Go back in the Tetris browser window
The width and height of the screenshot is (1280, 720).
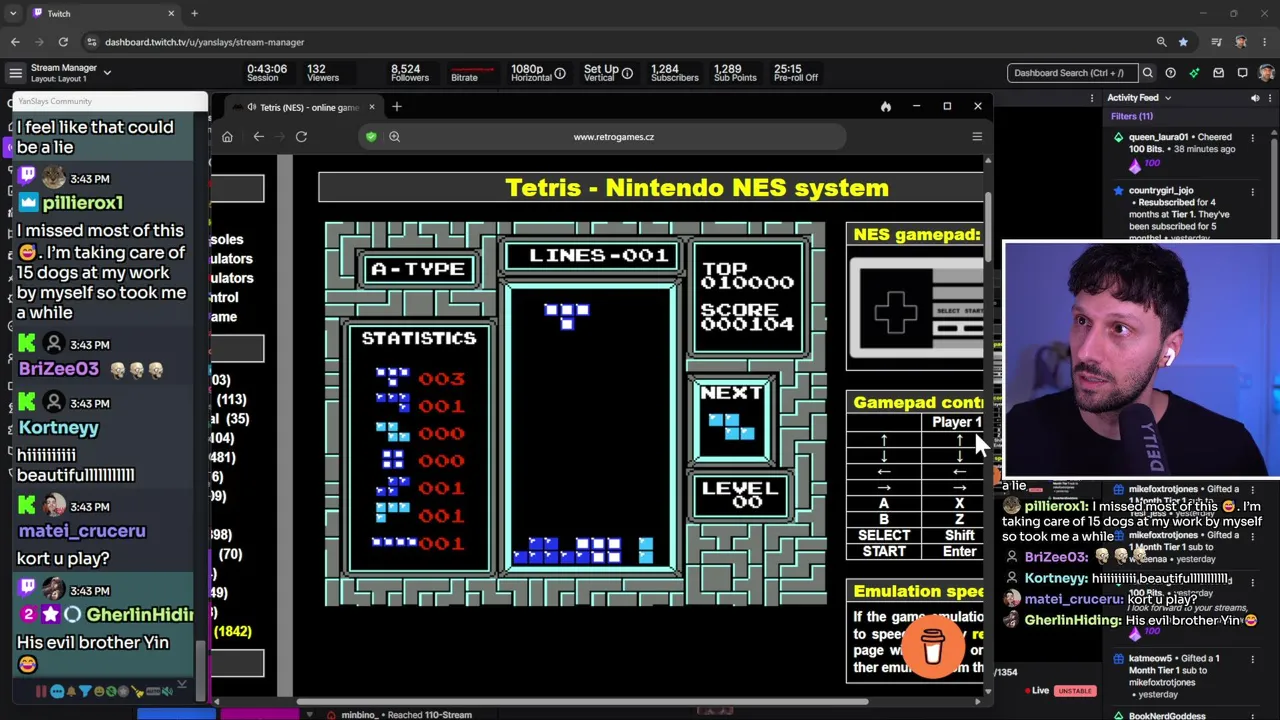[259, 137]
